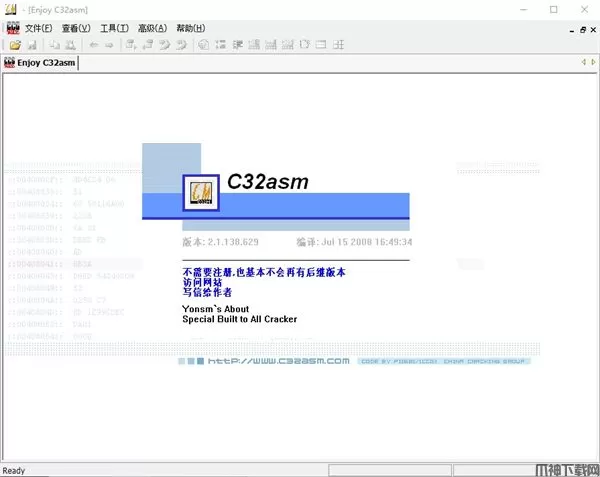600x477 pixels.
Task: Open the 查看(V) menu
Action: (76, 28)
